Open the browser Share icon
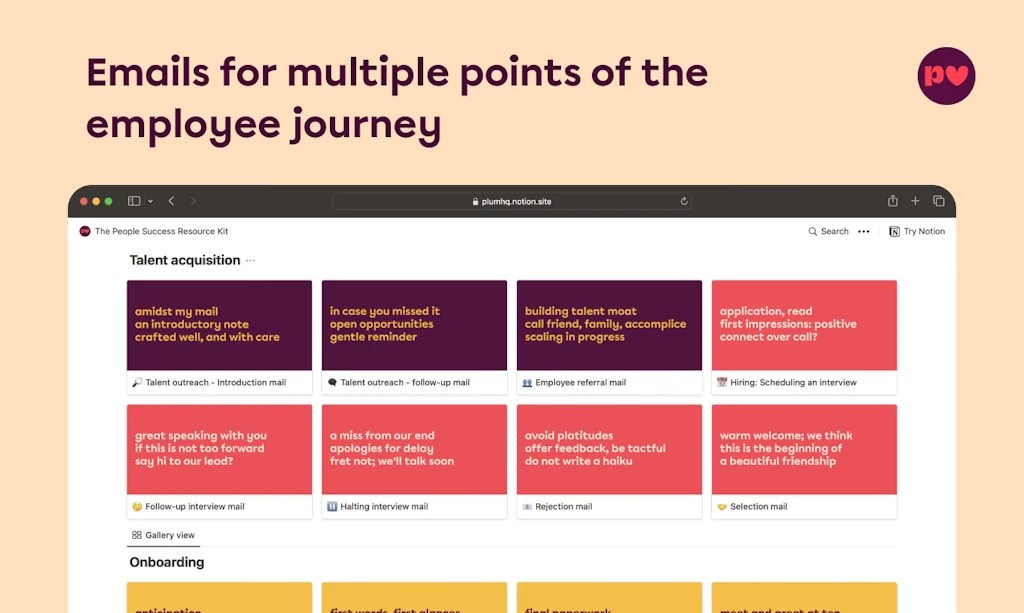Image resolution: width=1024 pixels, height=613 pixels. coord(891,200)
